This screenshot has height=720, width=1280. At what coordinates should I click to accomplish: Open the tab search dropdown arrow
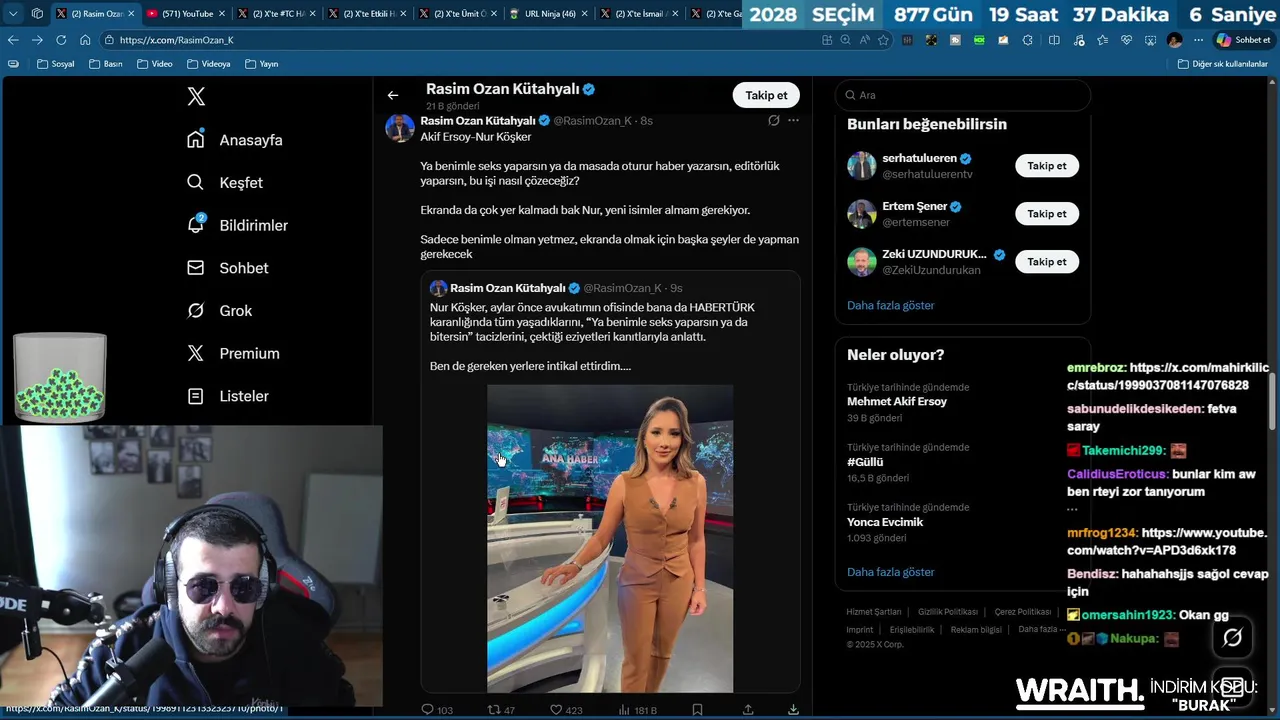pos(12,14)
